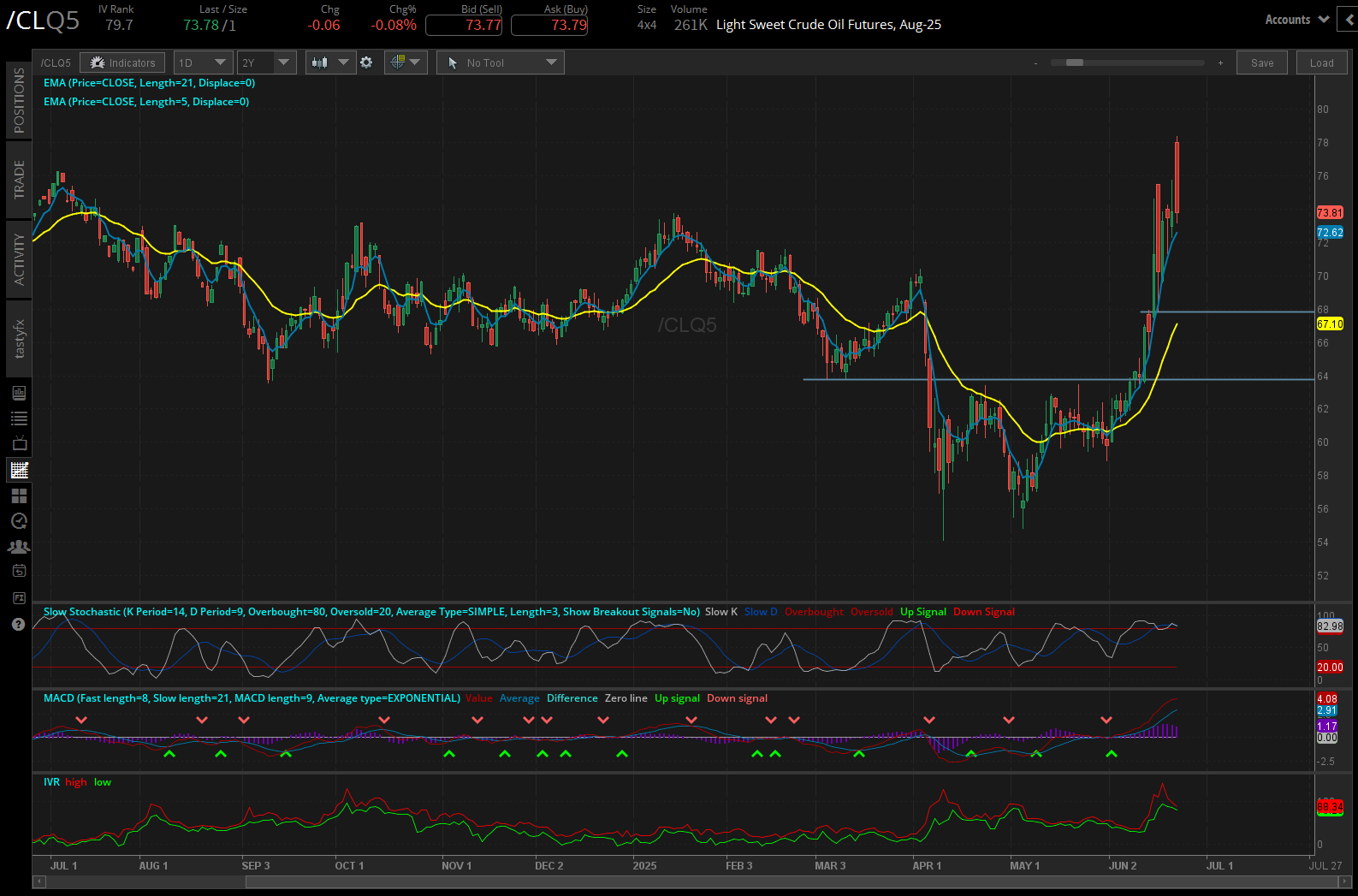Image resolution: width=1358 pixels, height=896 pixels.
Task: Open chart settings gear
Action: click(x=366, y=62)
